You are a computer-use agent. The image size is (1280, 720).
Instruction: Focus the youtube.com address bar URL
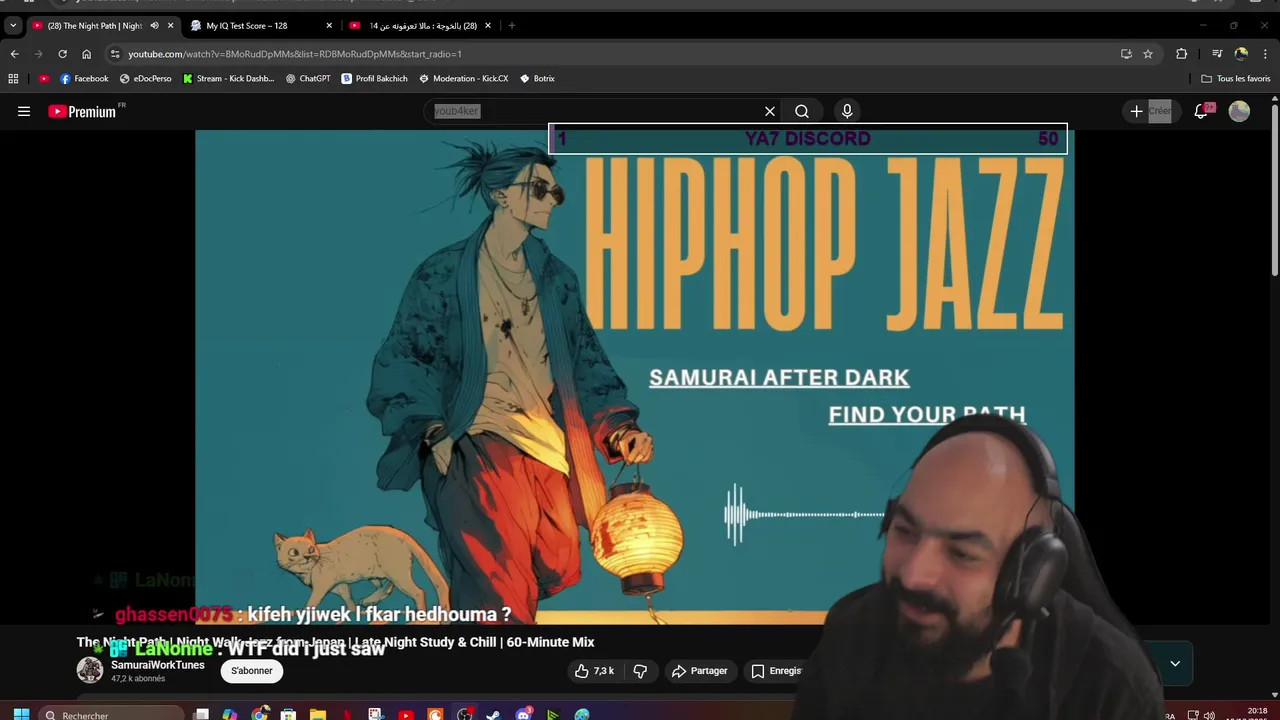coord(295,54)
